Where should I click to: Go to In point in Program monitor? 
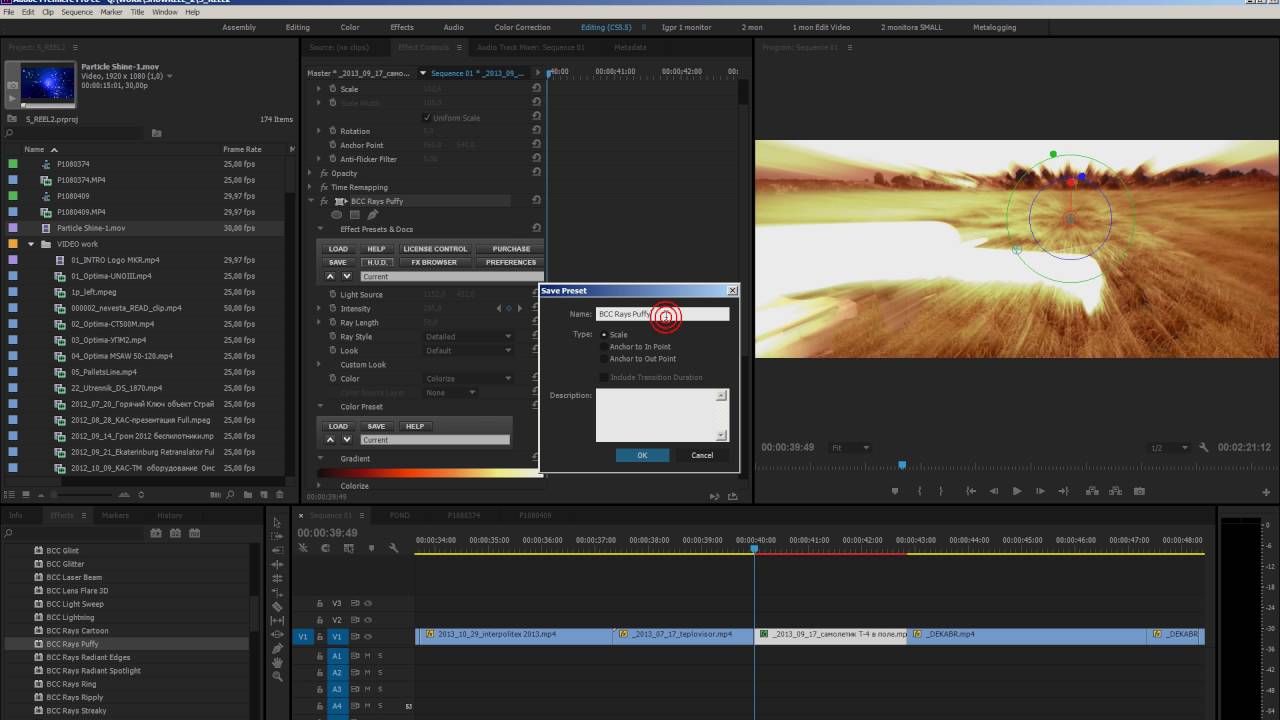tap(971, 491)
